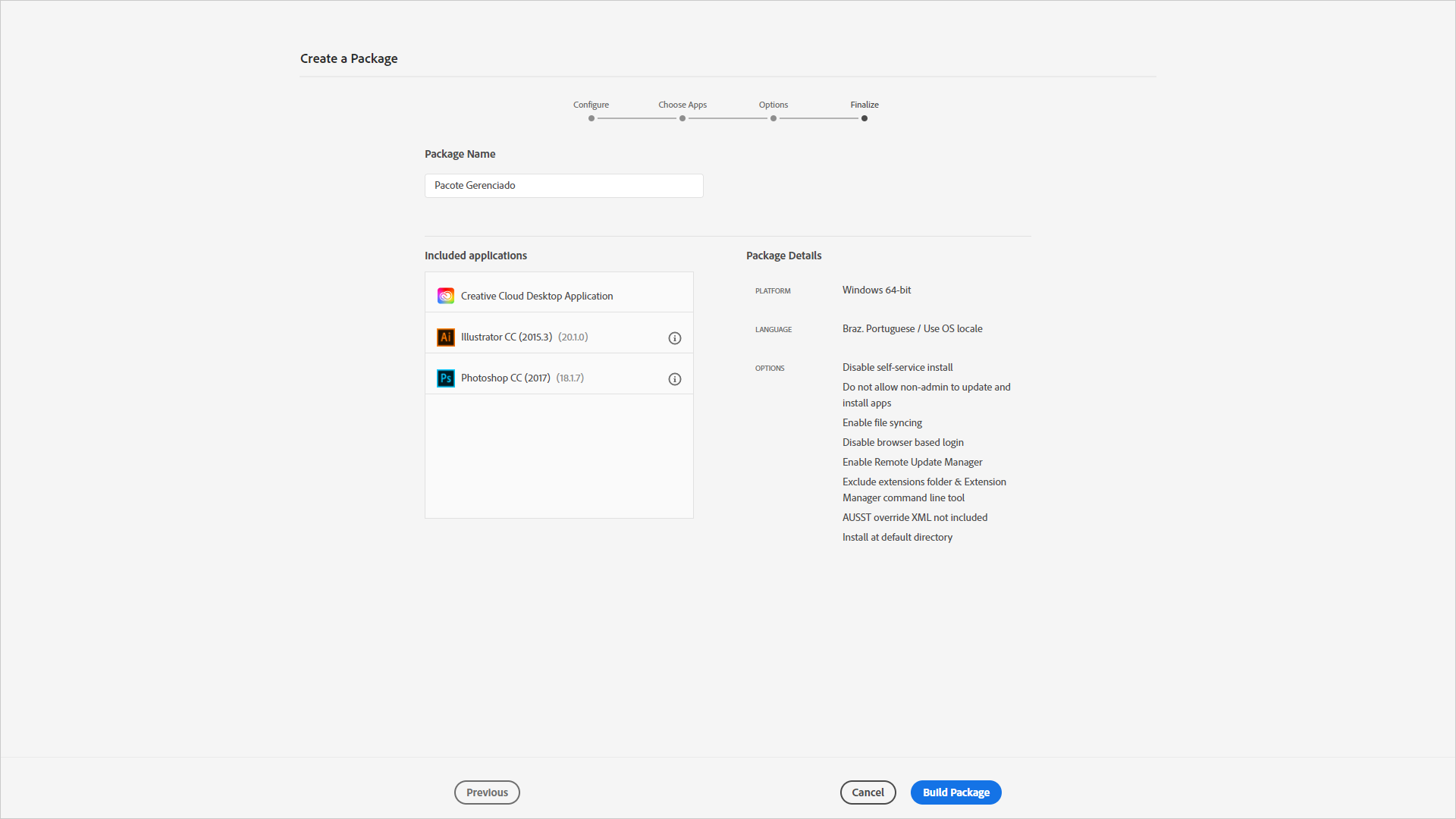1456x819 pixels.
Task: Click the Illustrator version number (20.1.0)
Action: pos(573,337)
